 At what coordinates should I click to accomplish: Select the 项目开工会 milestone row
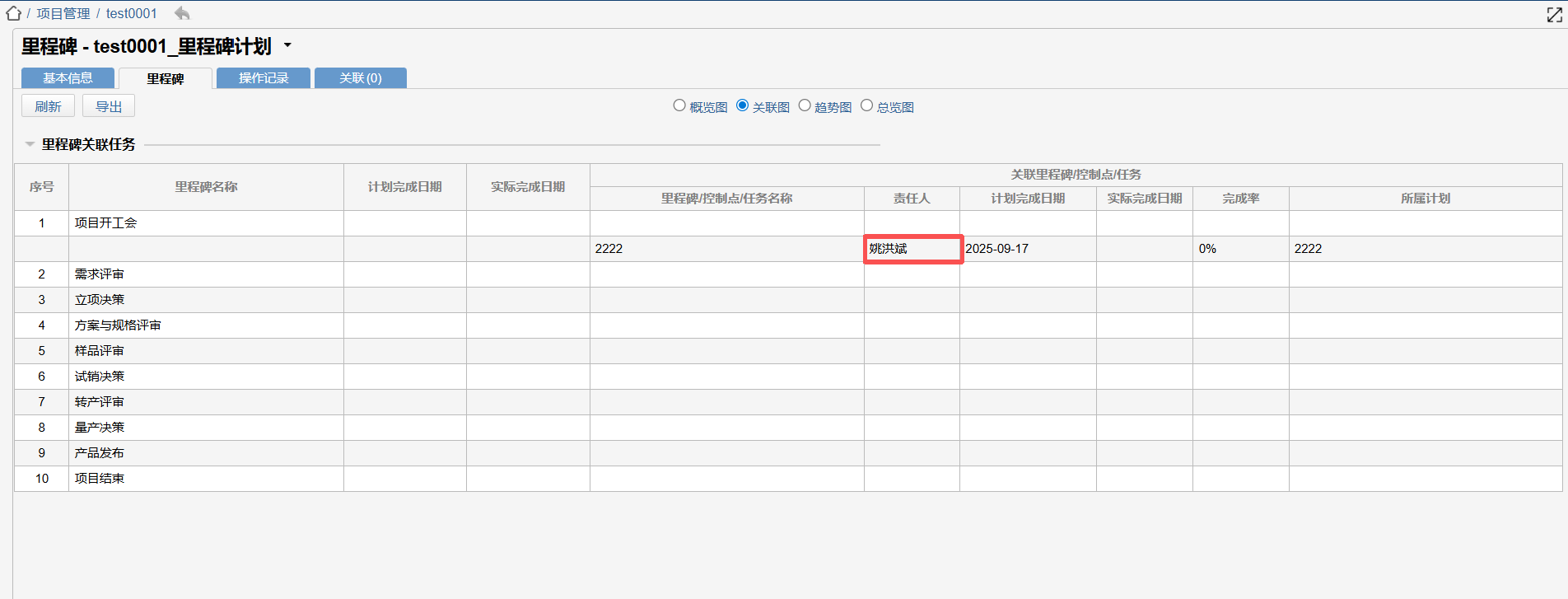(x=105, y=223)
